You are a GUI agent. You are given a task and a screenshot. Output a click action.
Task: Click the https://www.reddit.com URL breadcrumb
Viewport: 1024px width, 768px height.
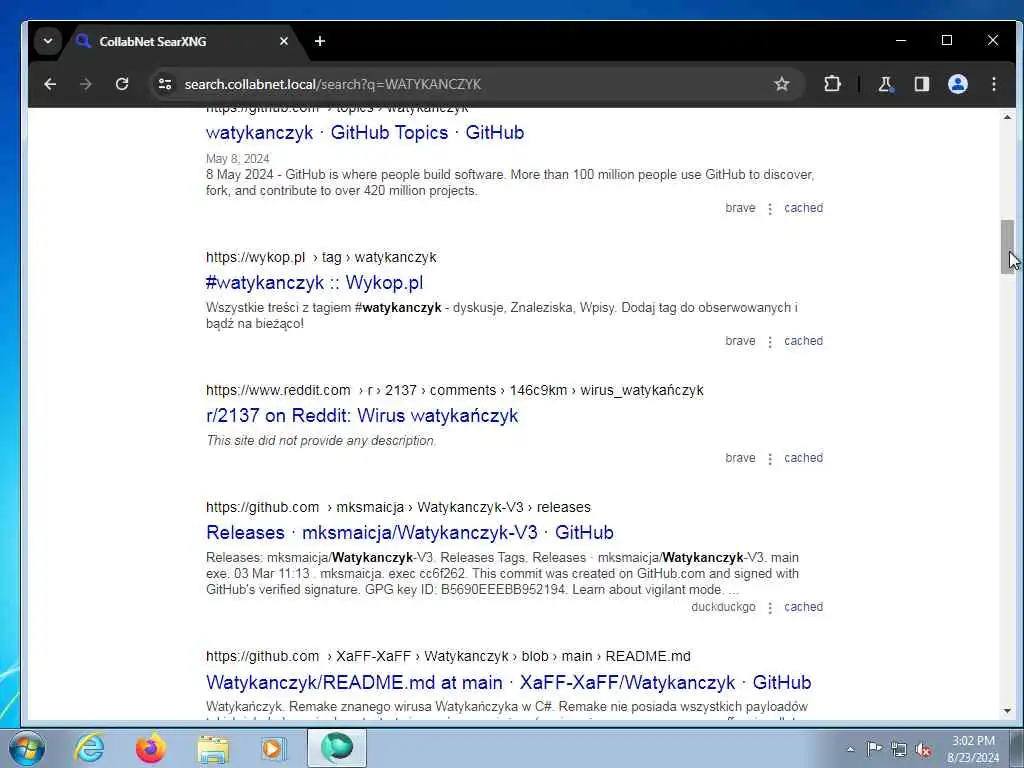tap(455, 391)
